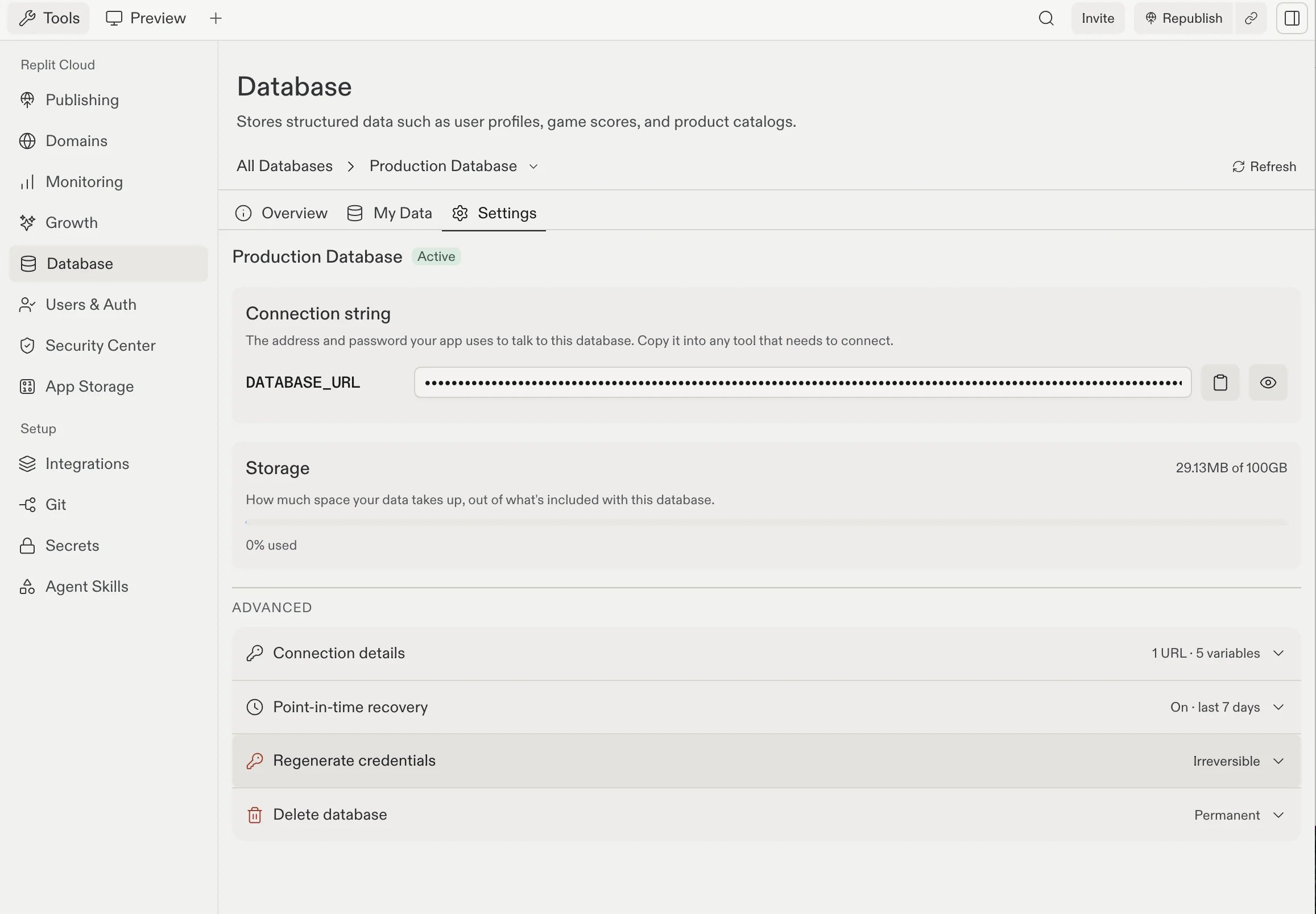The width and height of the screenshot is (1316, 914).
Task: Switch to the My Data tab
Action: (390, 213)
